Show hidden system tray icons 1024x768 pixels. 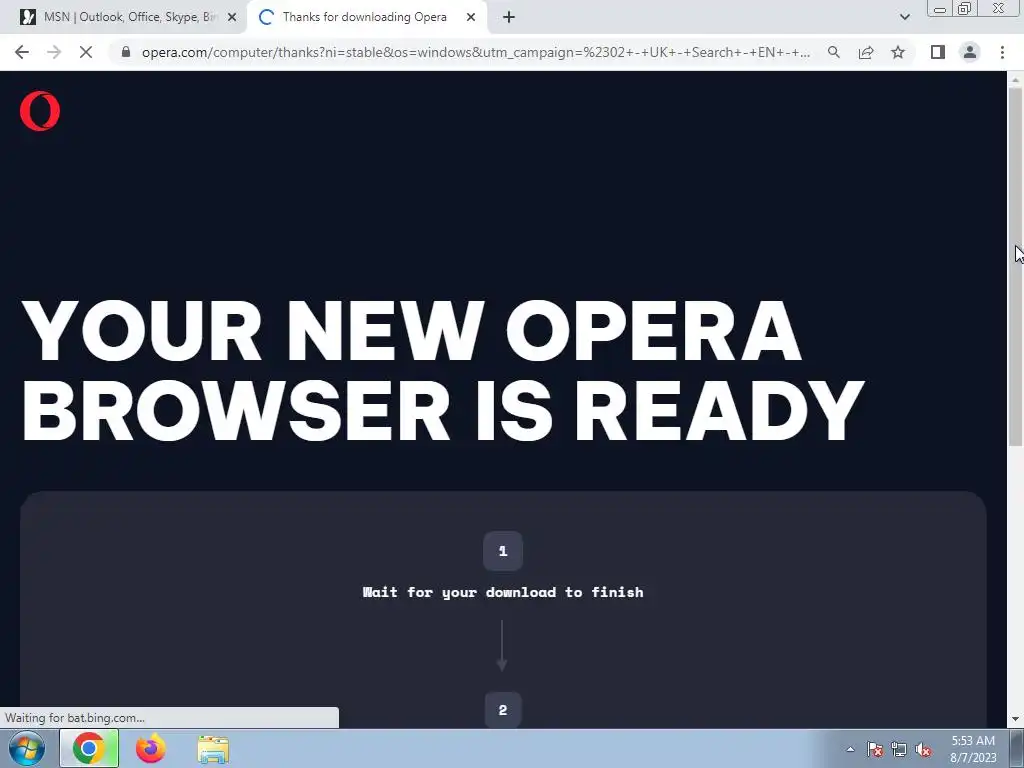coord(850,749)
